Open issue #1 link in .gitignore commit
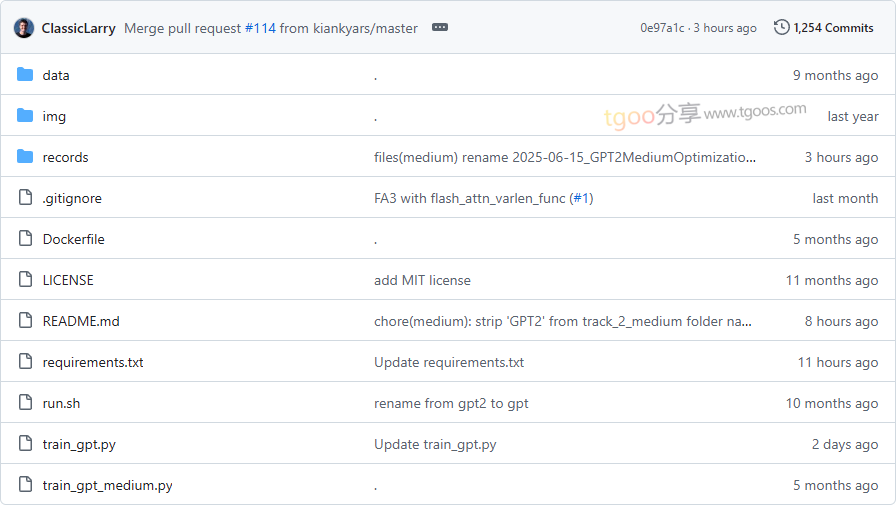896x505 pixels. tap(581, 198)
